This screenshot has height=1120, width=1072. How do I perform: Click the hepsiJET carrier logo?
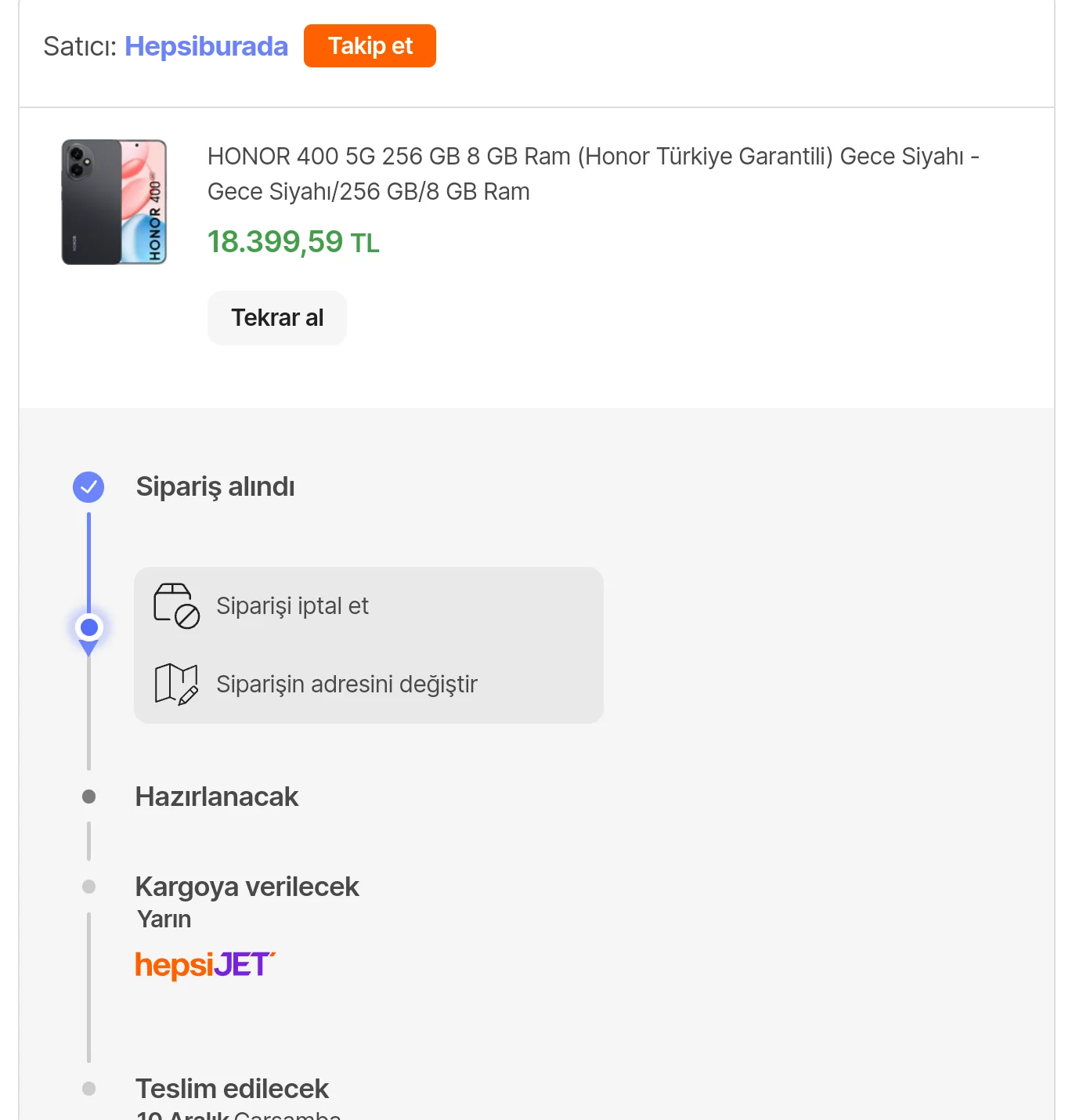pos(205,965)
